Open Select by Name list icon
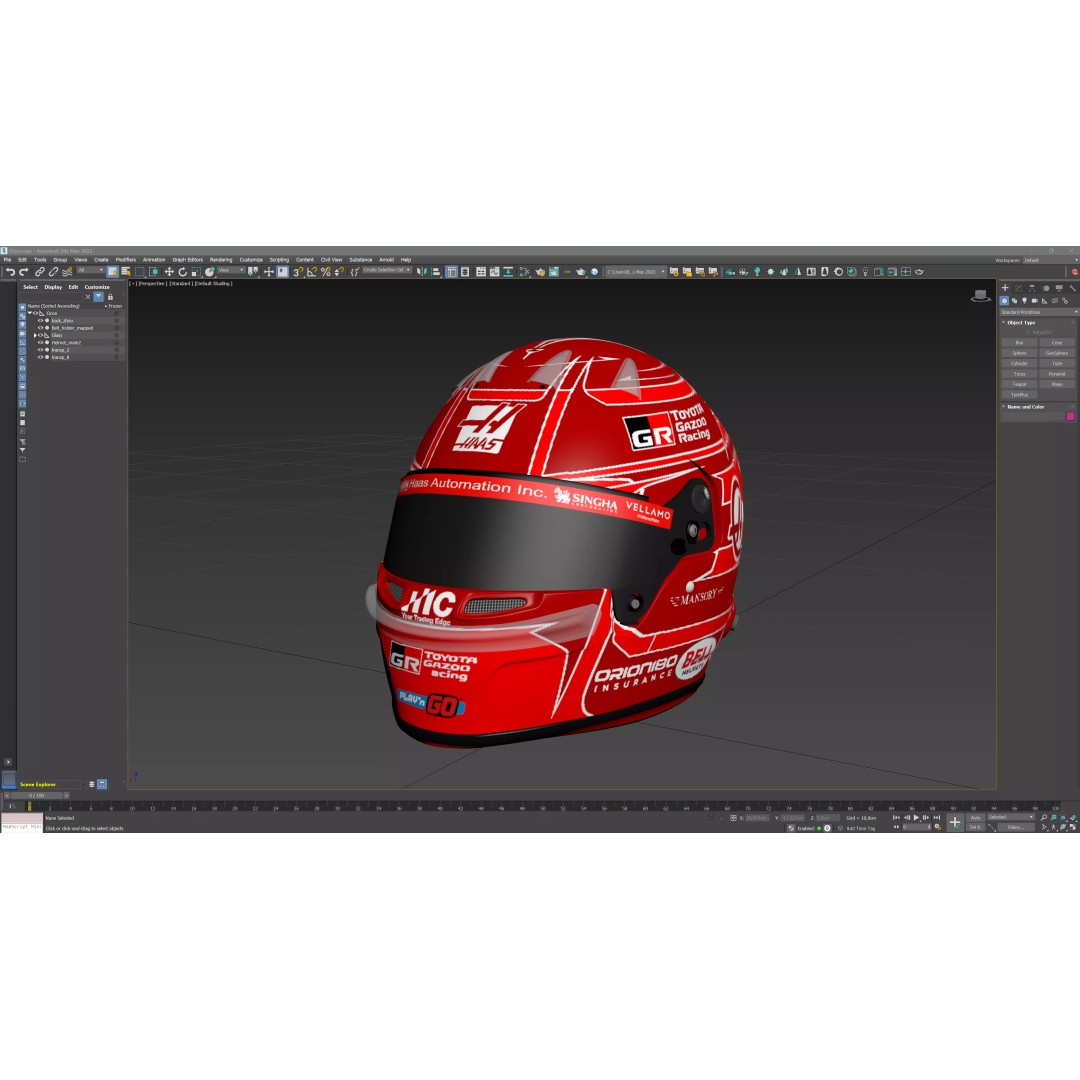The width and height of the screenshot is (1080, 1080). pos(125,272)
